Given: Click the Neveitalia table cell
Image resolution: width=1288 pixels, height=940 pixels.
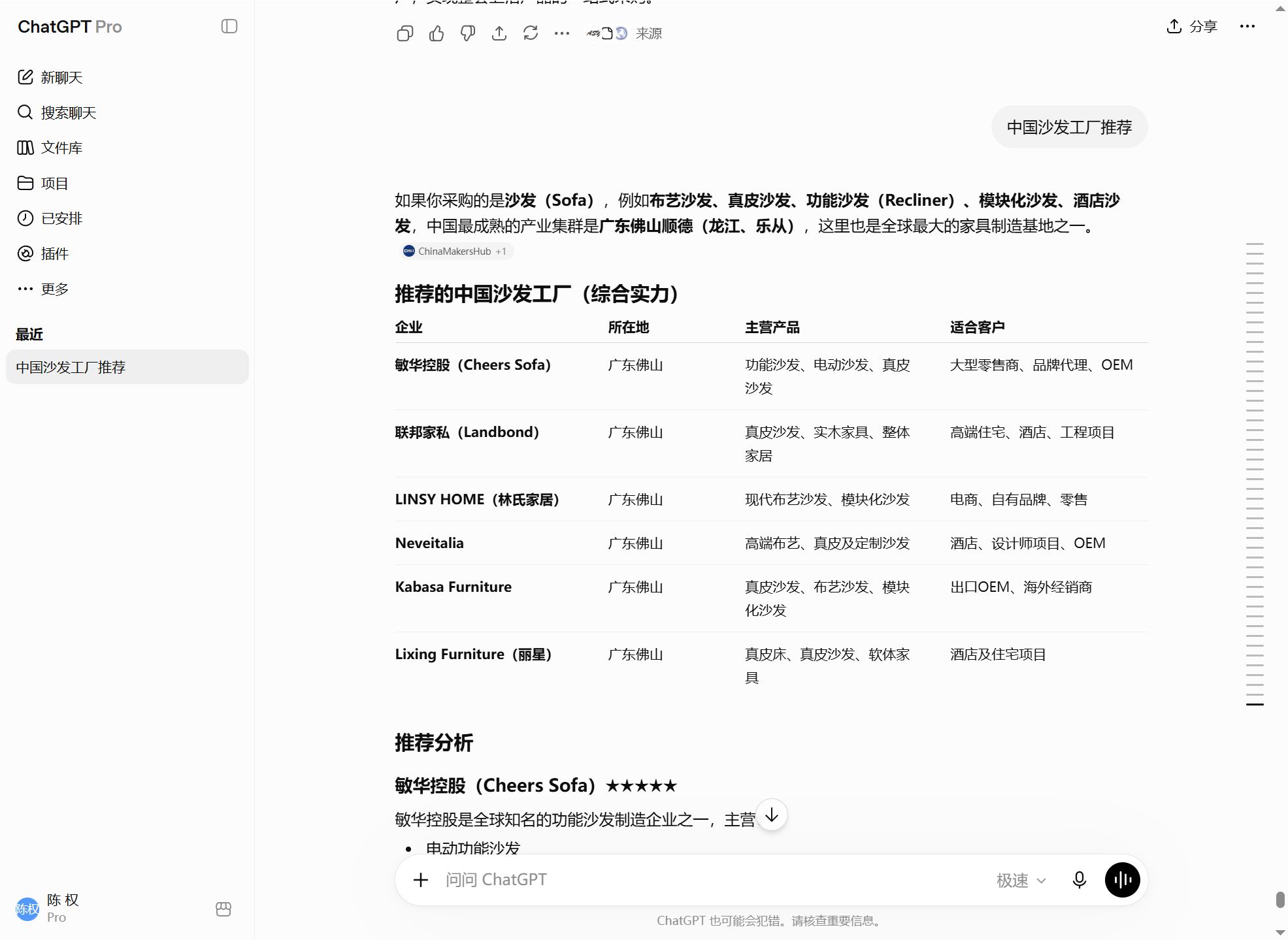Looking at the screenshot, I should pos(429,543).
